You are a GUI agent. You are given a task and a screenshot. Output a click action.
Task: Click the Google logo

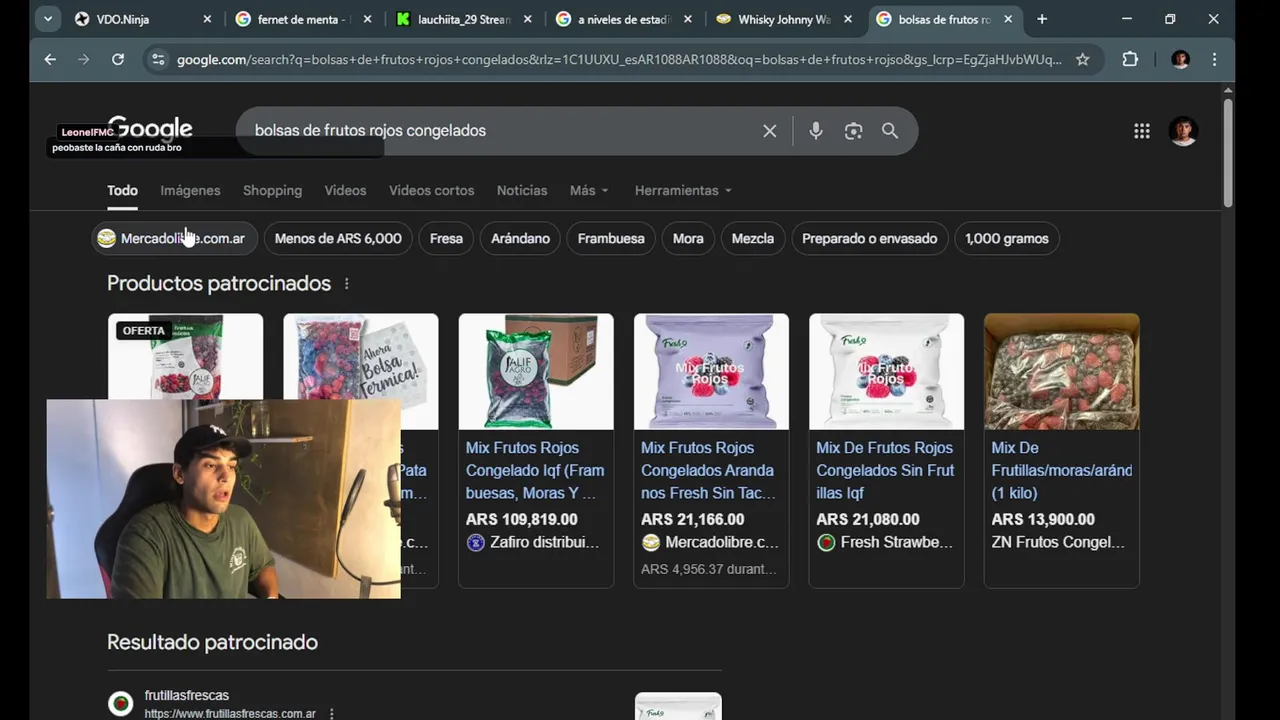(x=150, y=130)
